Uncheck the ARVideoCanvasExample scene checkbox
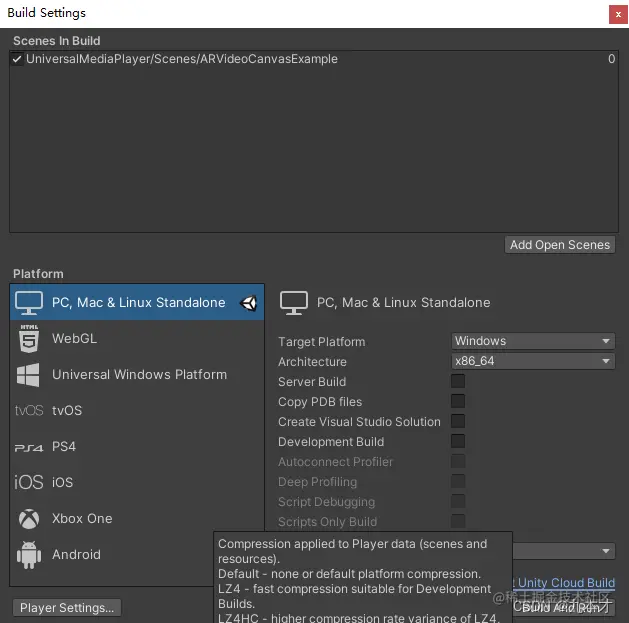Image resolution: width=629 pixels, height=623 pixels. coord(17,59)
